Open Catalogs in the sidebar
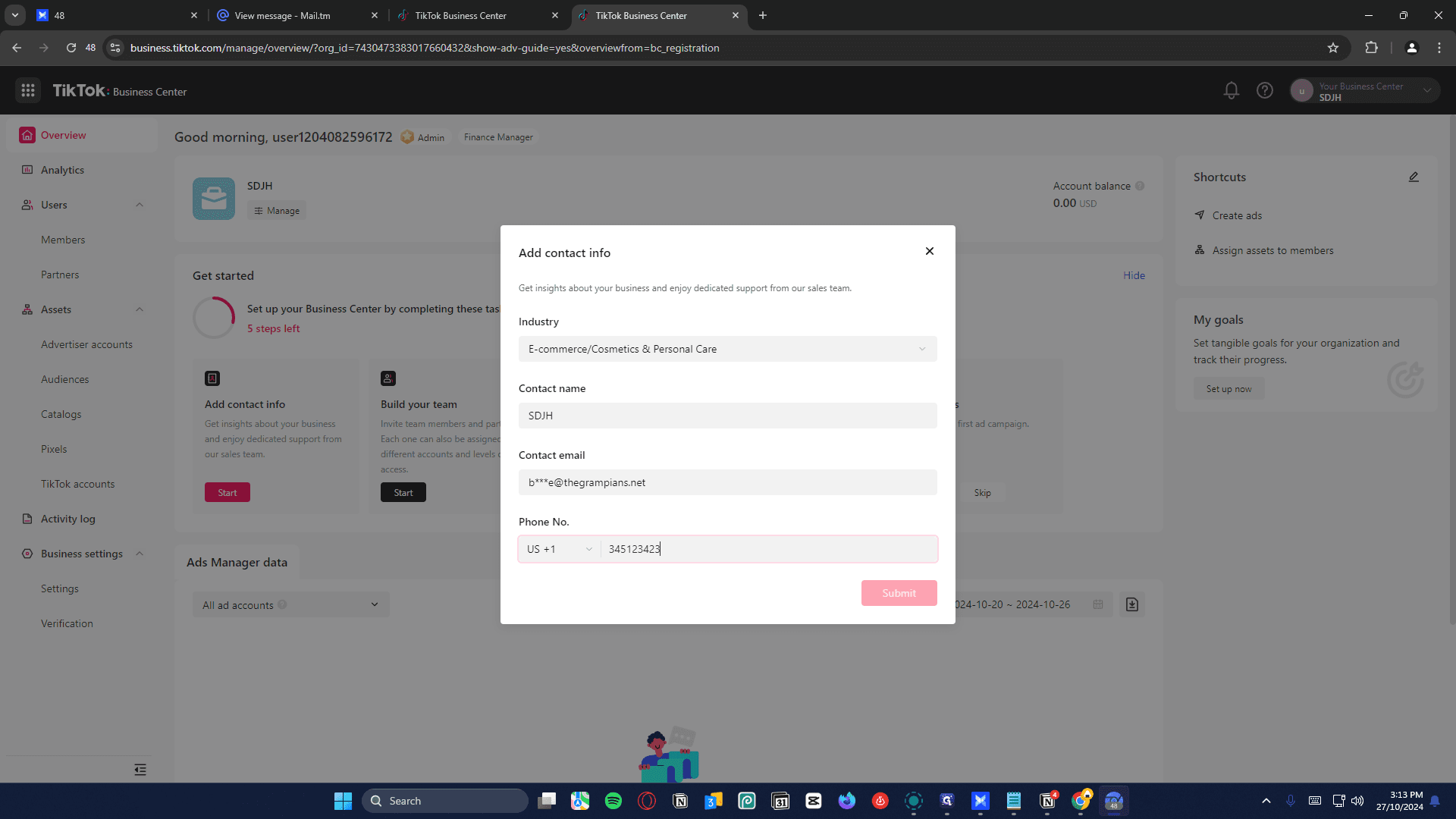Viewport: 1456px width, 819px height. pos(61,414)
